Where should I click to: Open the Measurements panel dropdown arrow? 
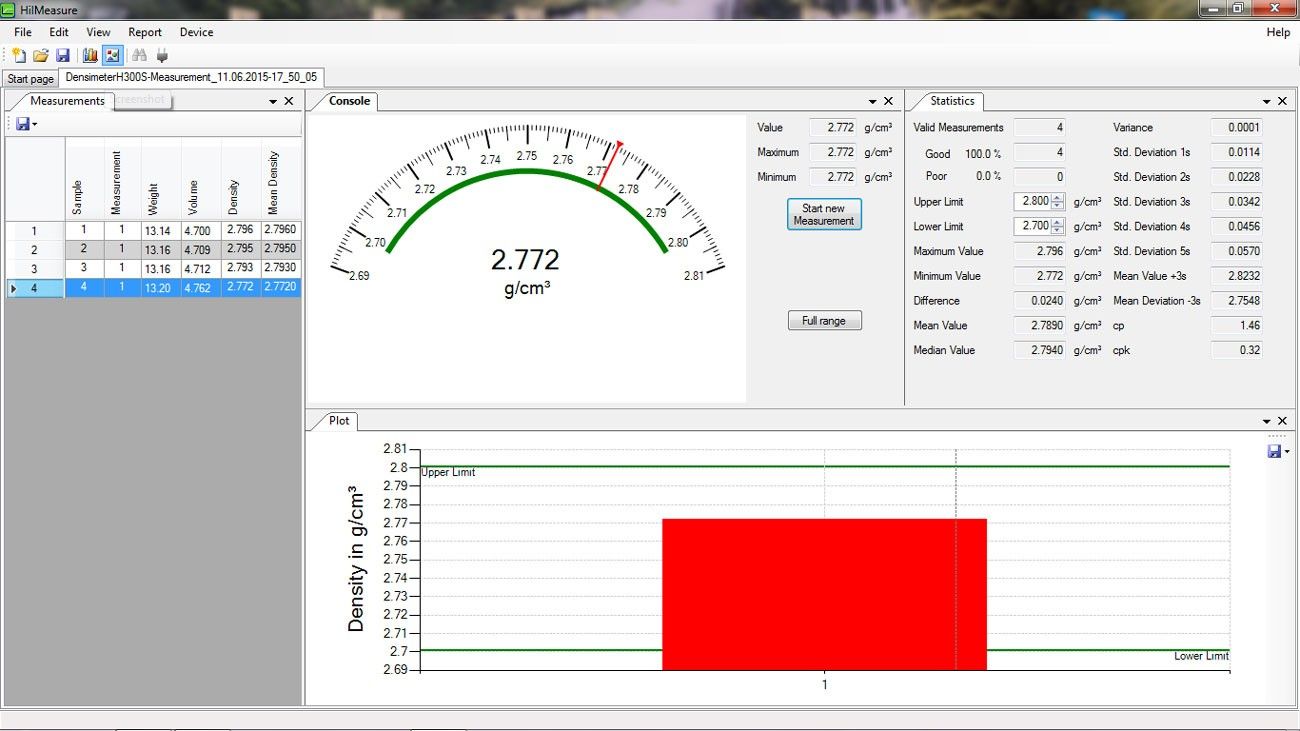[273, 102]
